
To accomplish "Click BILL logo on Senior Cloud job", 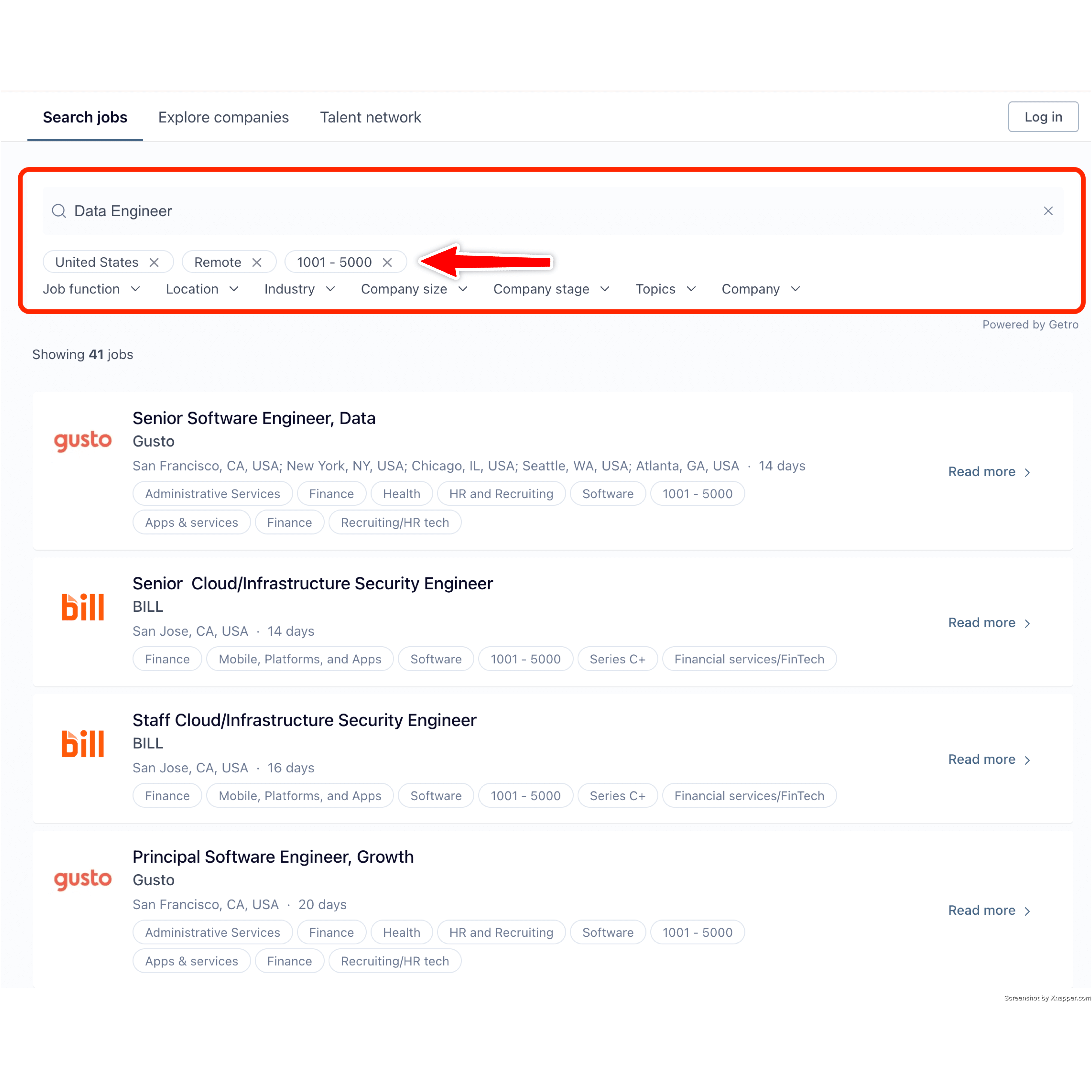I will (83, 606).
